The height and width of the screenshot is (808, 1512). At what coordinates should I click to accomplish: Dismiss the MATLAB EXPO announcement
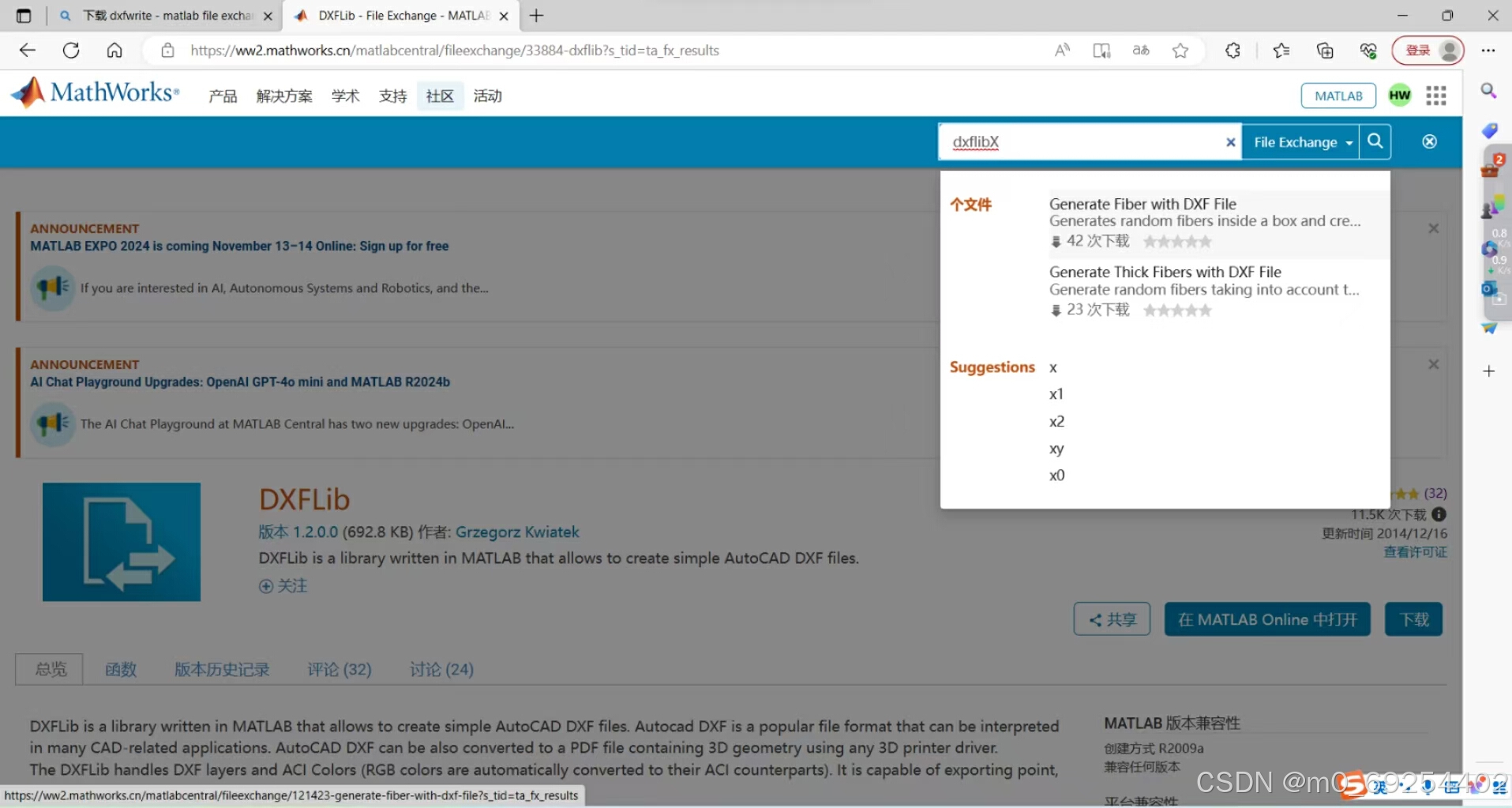(x=1434, y=228)
